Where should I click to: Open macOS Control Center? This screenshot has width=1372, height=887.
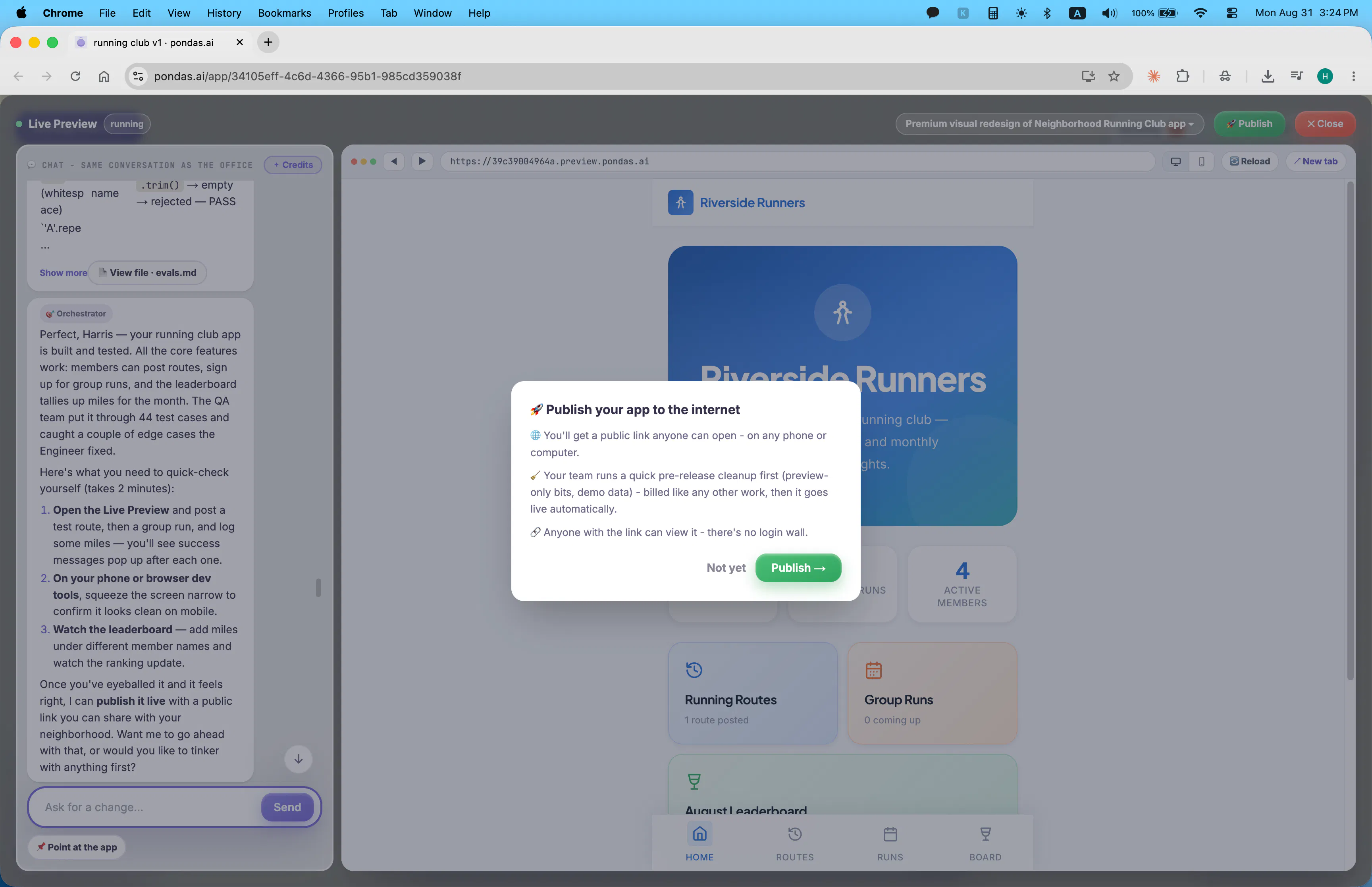click(x=1231, y=13)
